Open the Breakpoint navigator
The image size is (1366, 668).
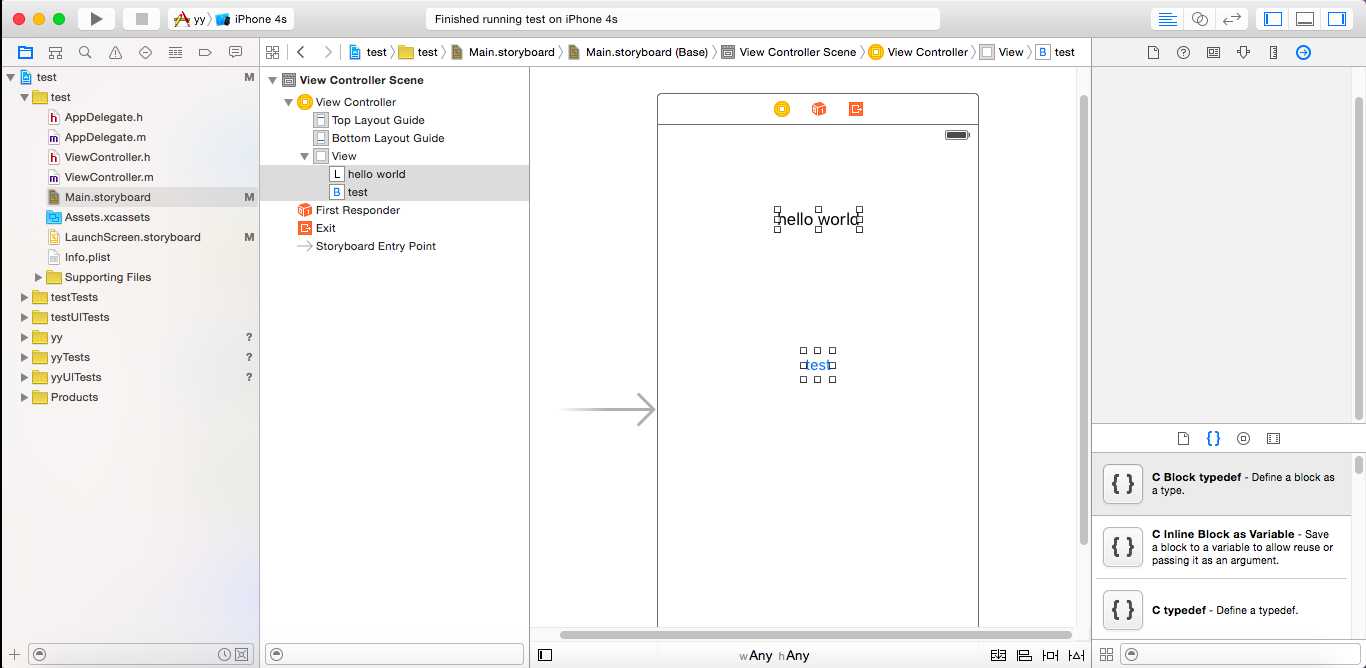pos(205,52)
